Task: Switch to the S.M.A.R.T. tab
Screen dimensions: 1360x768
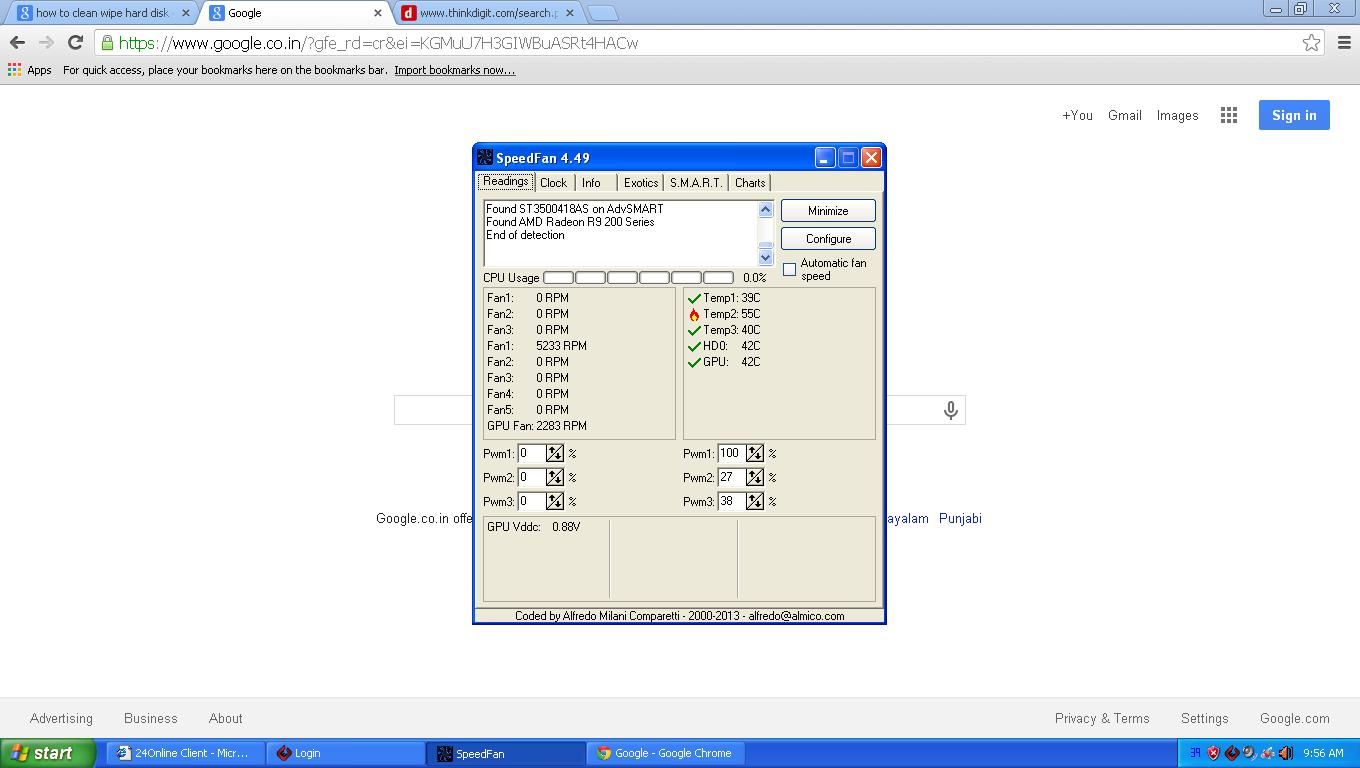Action: [x=695, y=183]
